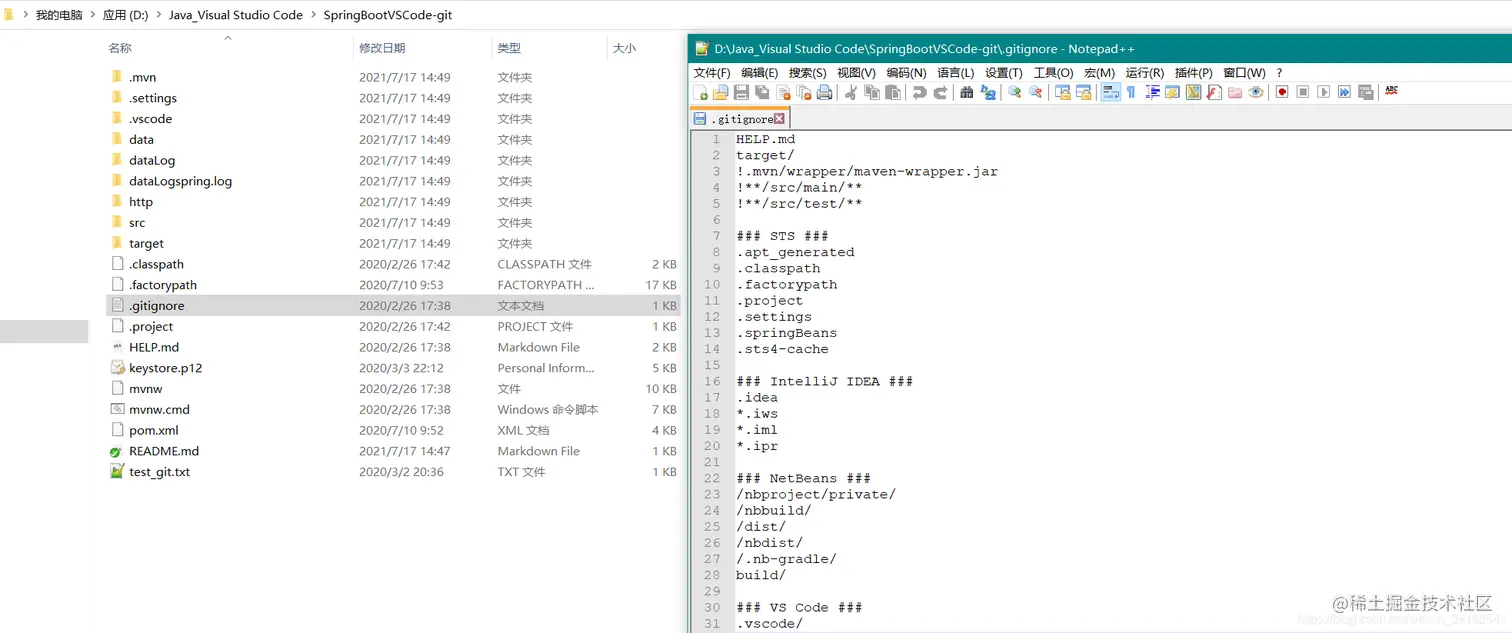
Task: Click the Print toolbar icon in Notepad++
Action: click(x=824, y=92)
